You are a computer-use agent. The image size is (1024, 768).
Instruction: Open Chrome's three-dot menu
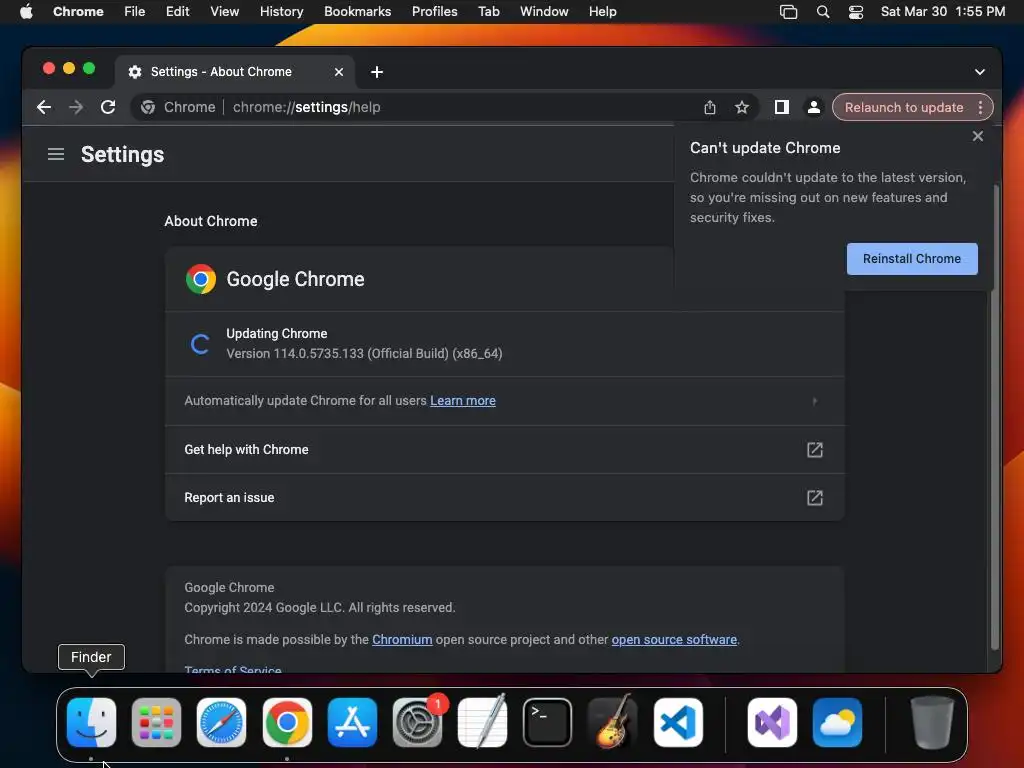(980, 107)
